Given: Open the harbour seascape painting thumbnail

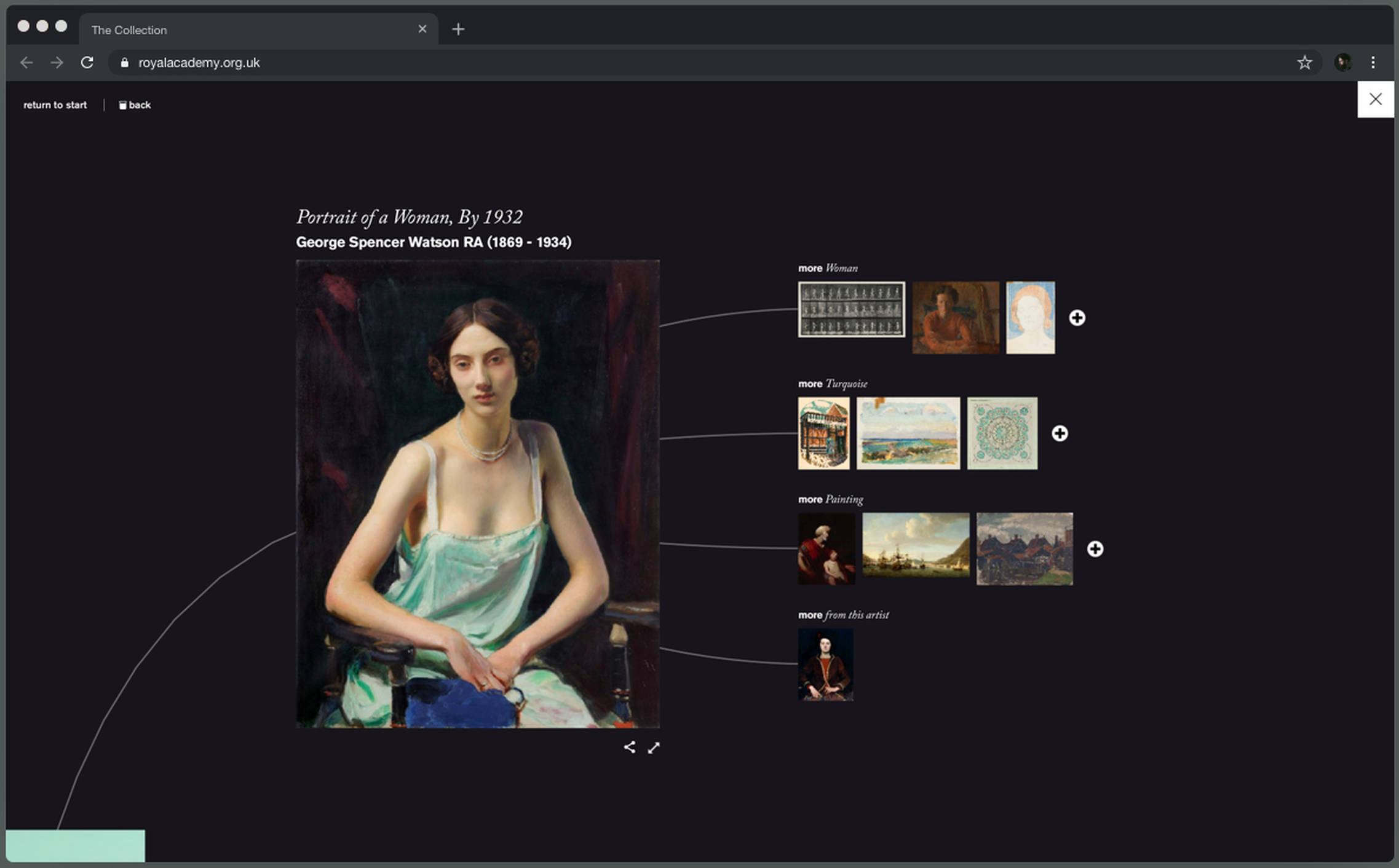Looking at the screenshot, I should (x=916, y=545).
